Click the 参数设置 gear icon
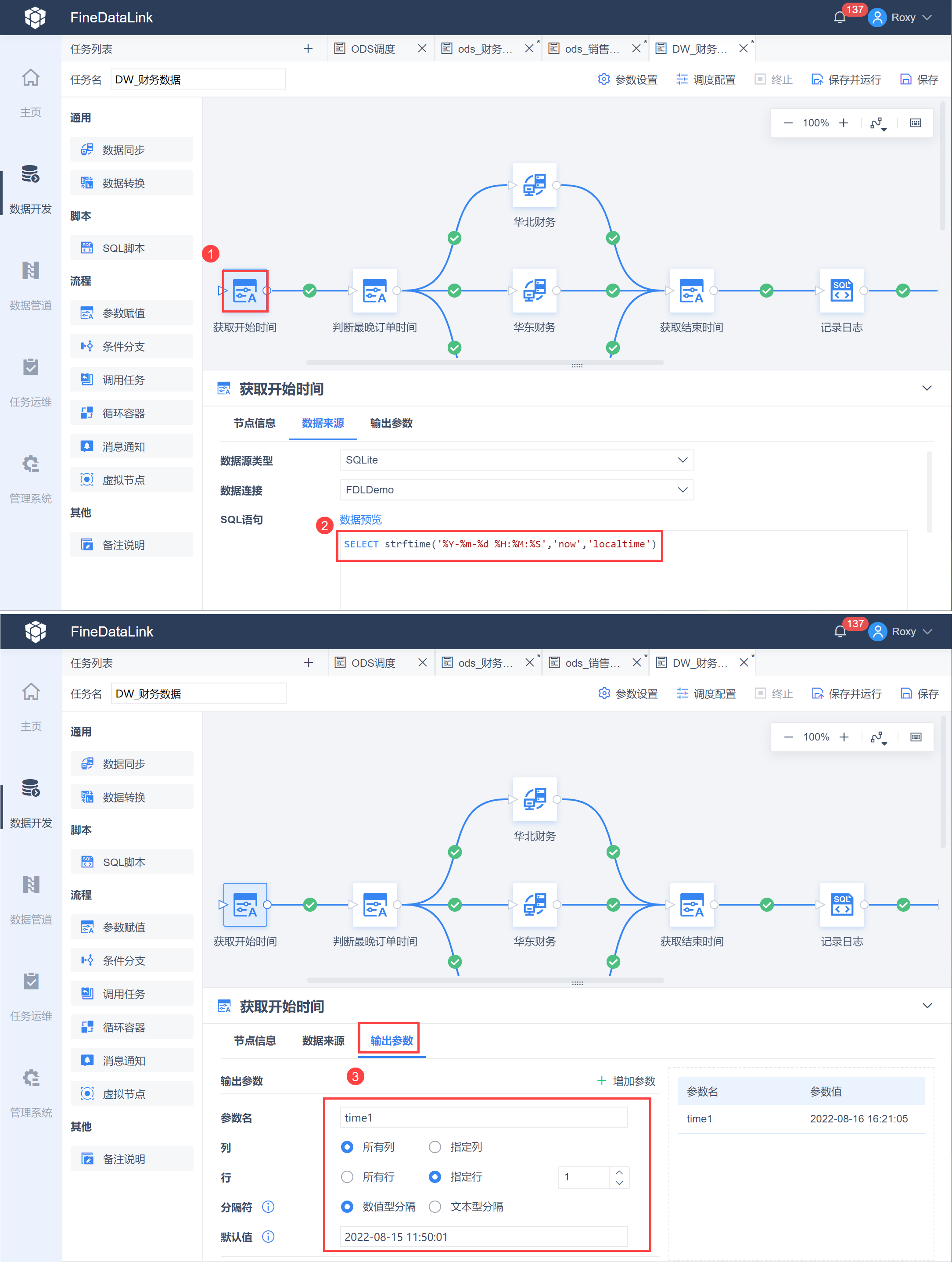Screen dimensions: 952x1262 (604, 79)
